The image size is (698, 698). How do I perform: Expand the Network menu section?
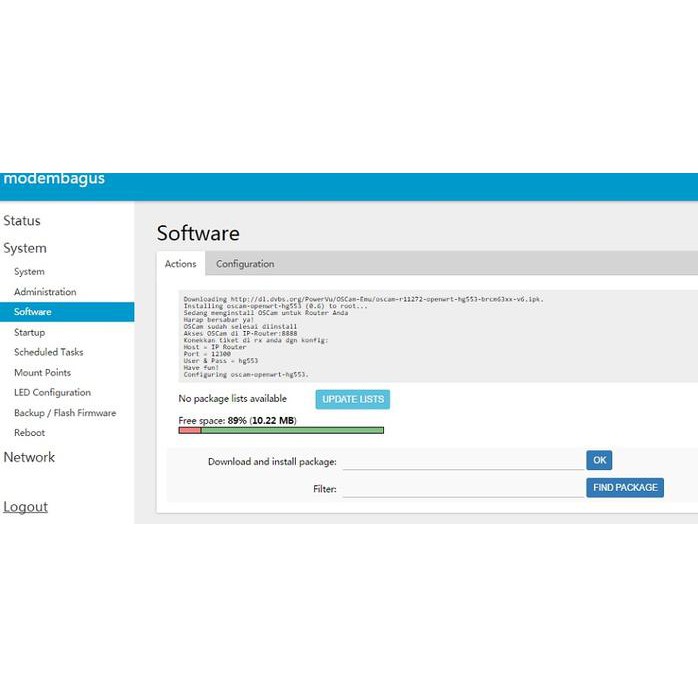pyautogui.click(x=29, y=457)
